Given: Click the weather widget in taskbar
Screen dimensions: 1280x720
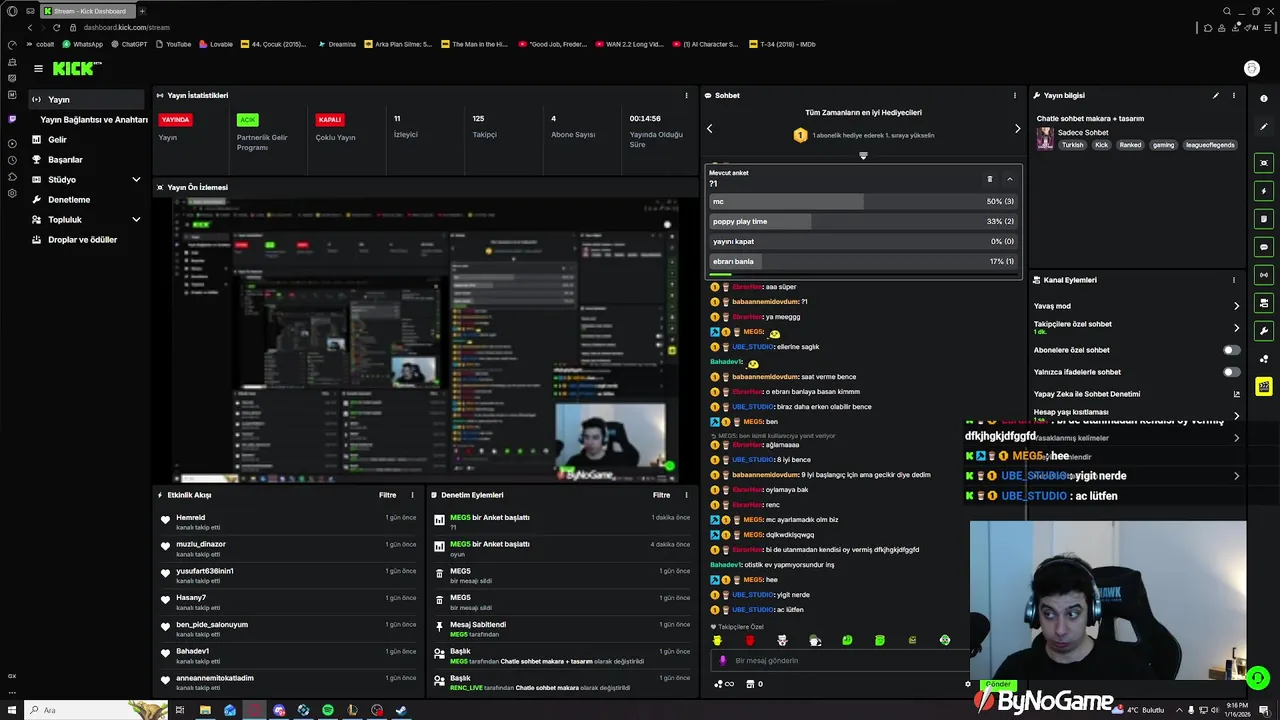Looking at the screenshot, I should click(1138, 710).
